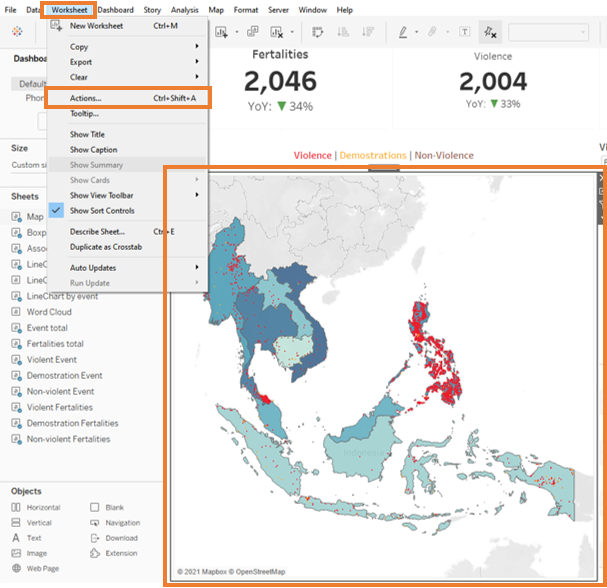
Task: Pick the Text object icon
Action: tap(17, 538)
